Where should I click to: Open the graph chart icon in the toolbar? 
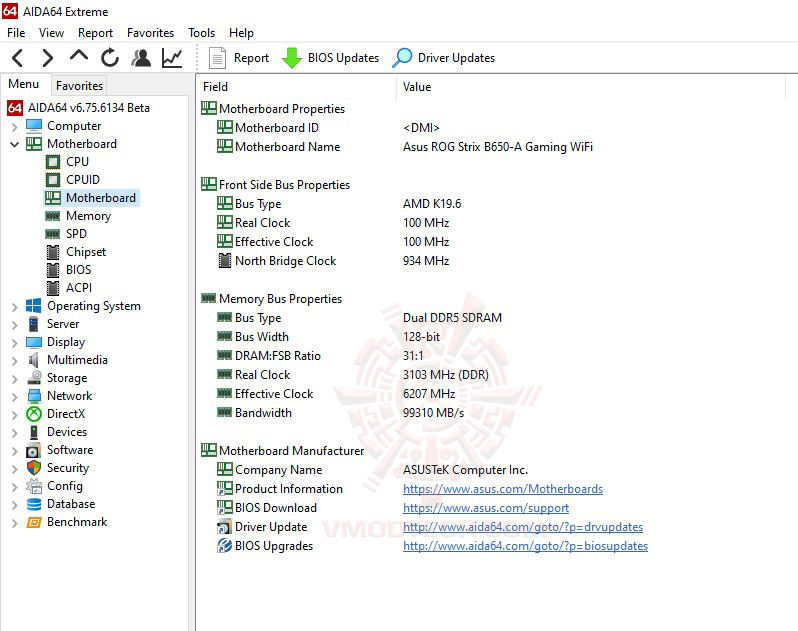pos(172,58)
